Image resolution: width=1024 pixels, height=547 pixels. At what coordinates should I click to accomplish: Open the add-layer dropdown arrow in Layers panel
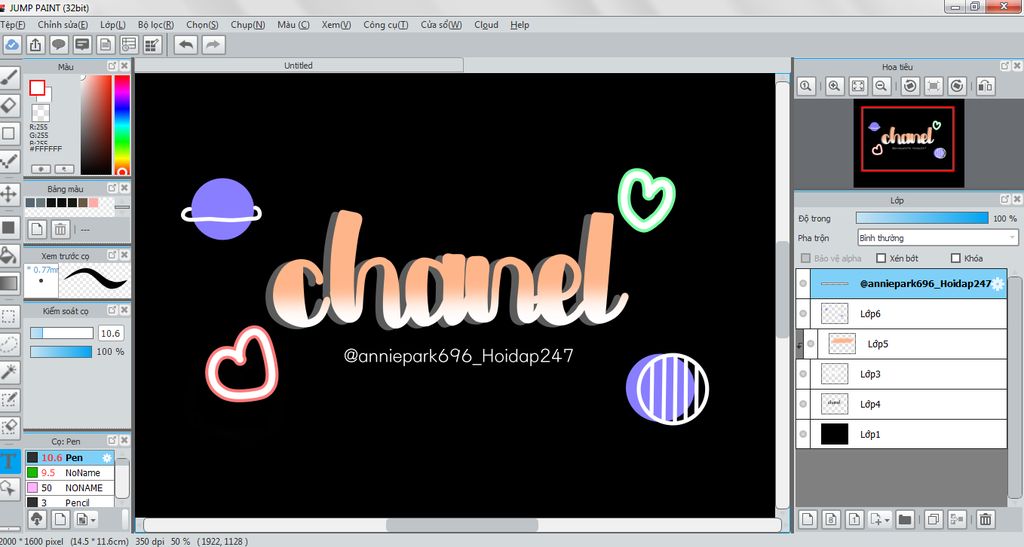(x=887, y=520)
